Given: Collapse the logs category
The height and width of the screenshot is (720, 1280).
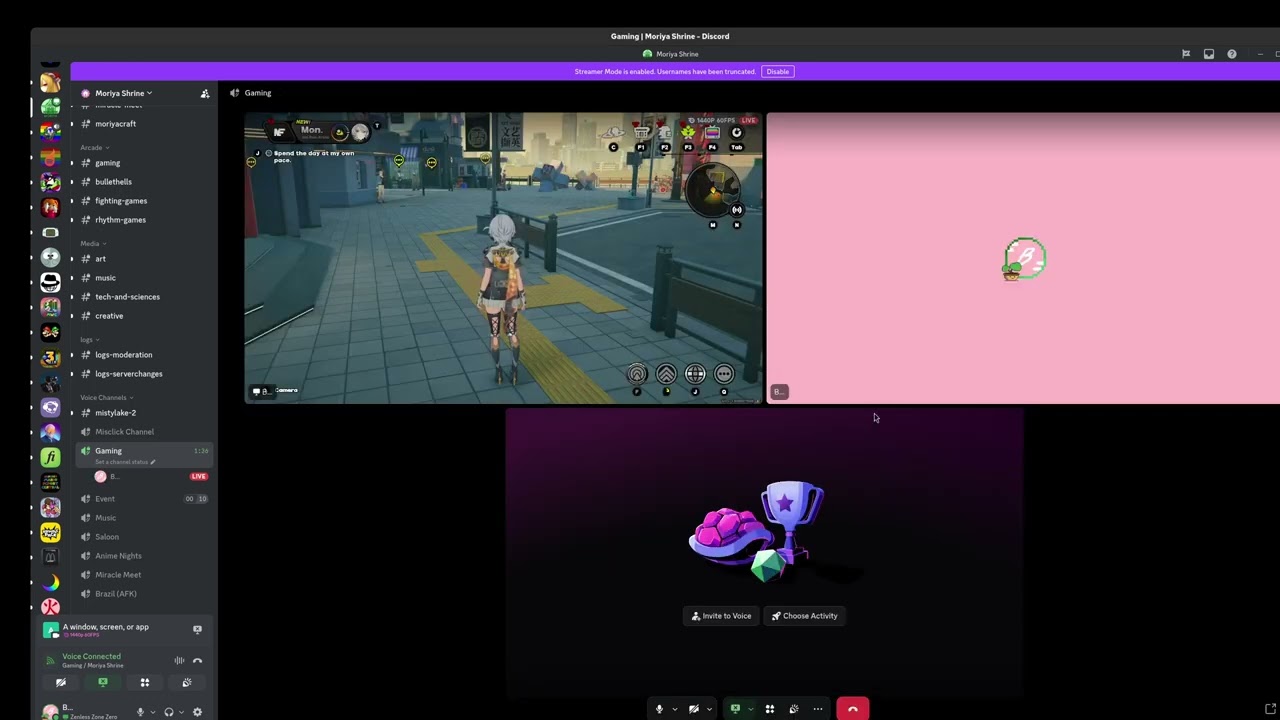Looking at the screenshot, I should (x=89, y=340).
